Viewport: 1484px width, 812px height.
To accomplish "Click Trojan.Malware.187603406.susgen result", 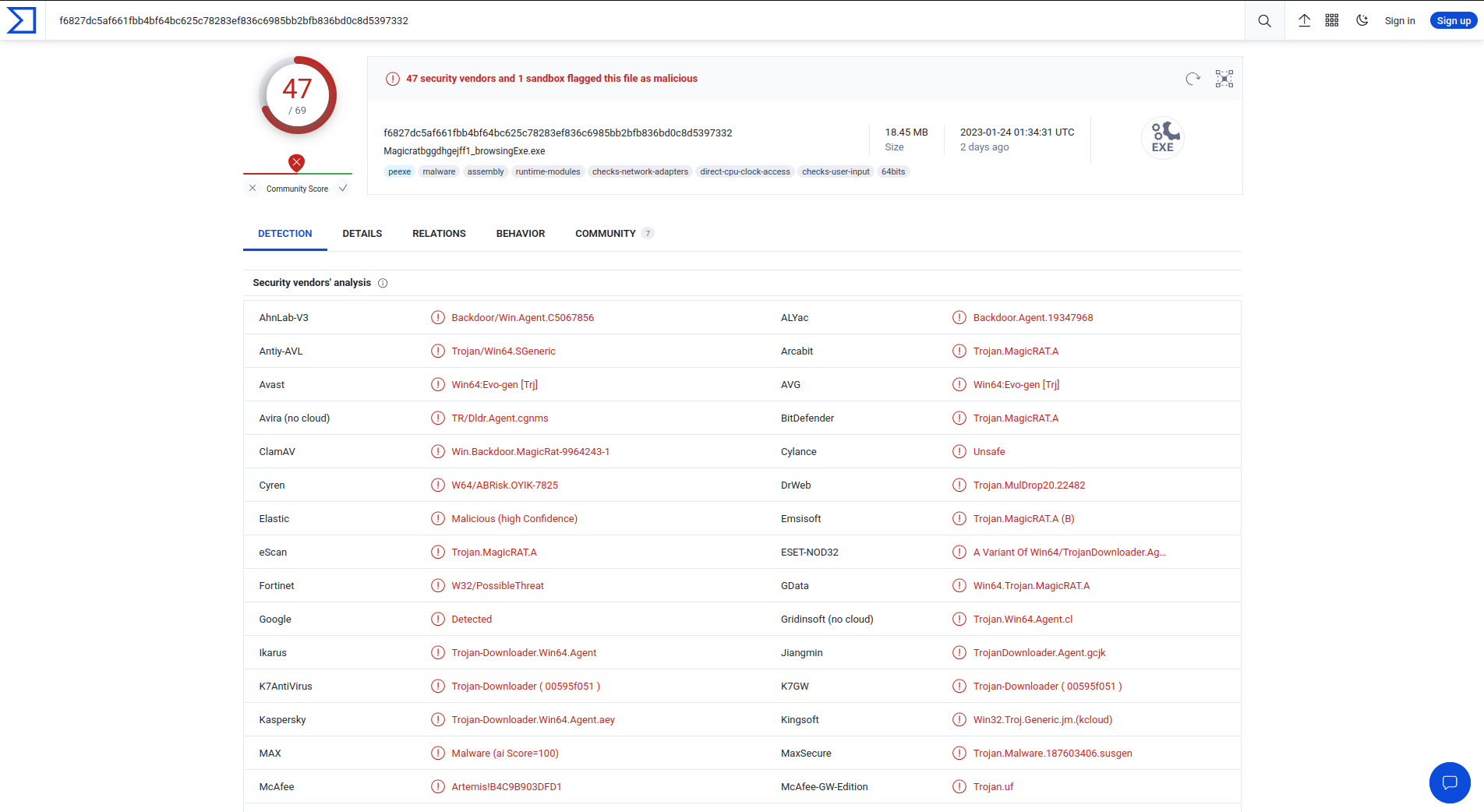I will pyautogui.click(x=1052, y=753).
